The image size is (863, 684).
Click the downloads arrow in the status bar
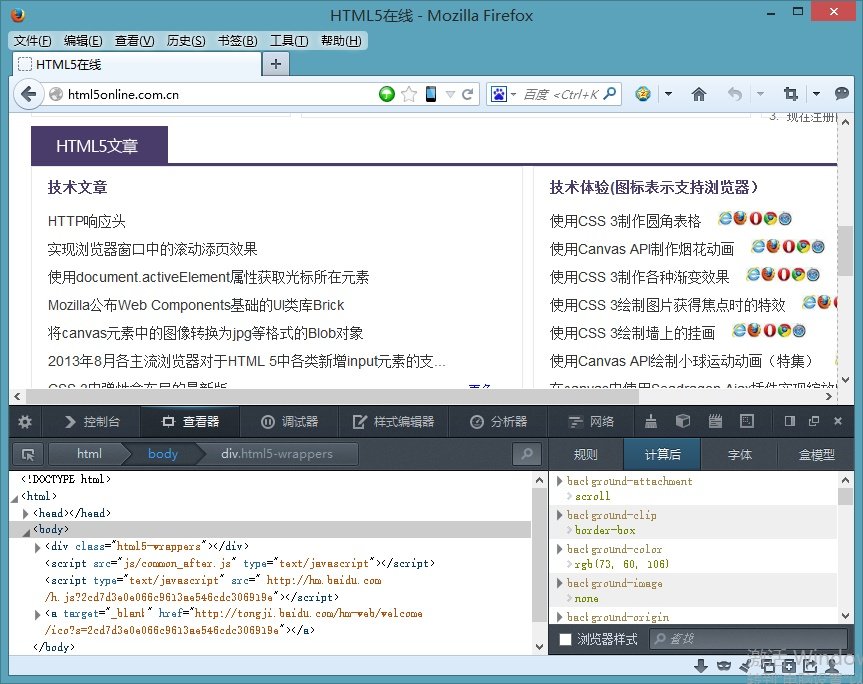click(x=701, y=666)
